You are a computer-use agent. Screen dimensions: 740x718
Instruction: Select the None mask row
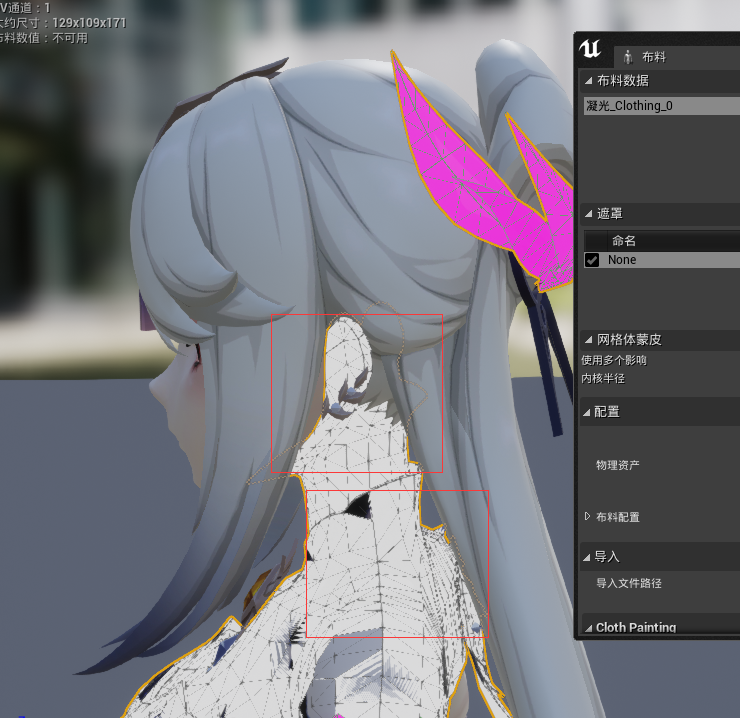tap(662, 260)
